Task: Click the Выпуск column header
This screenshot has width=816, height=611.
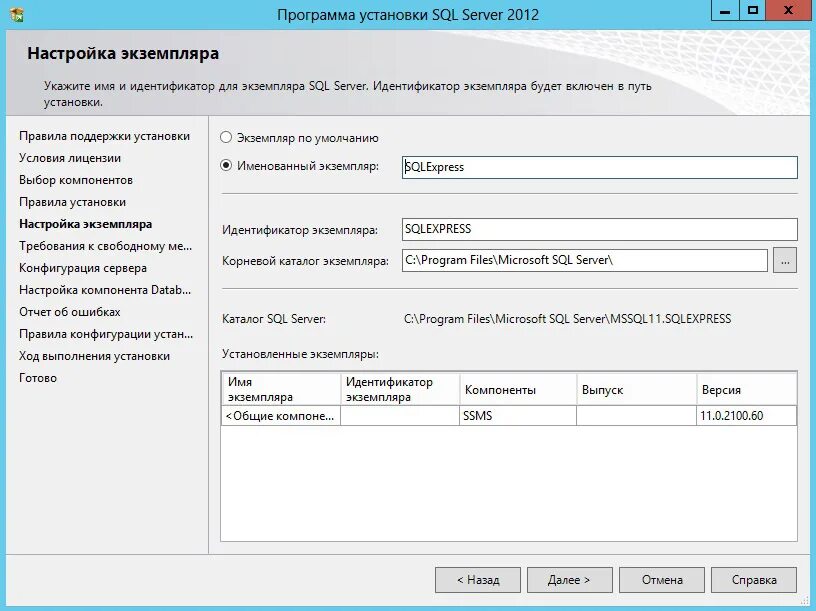Action: point(636,389)
